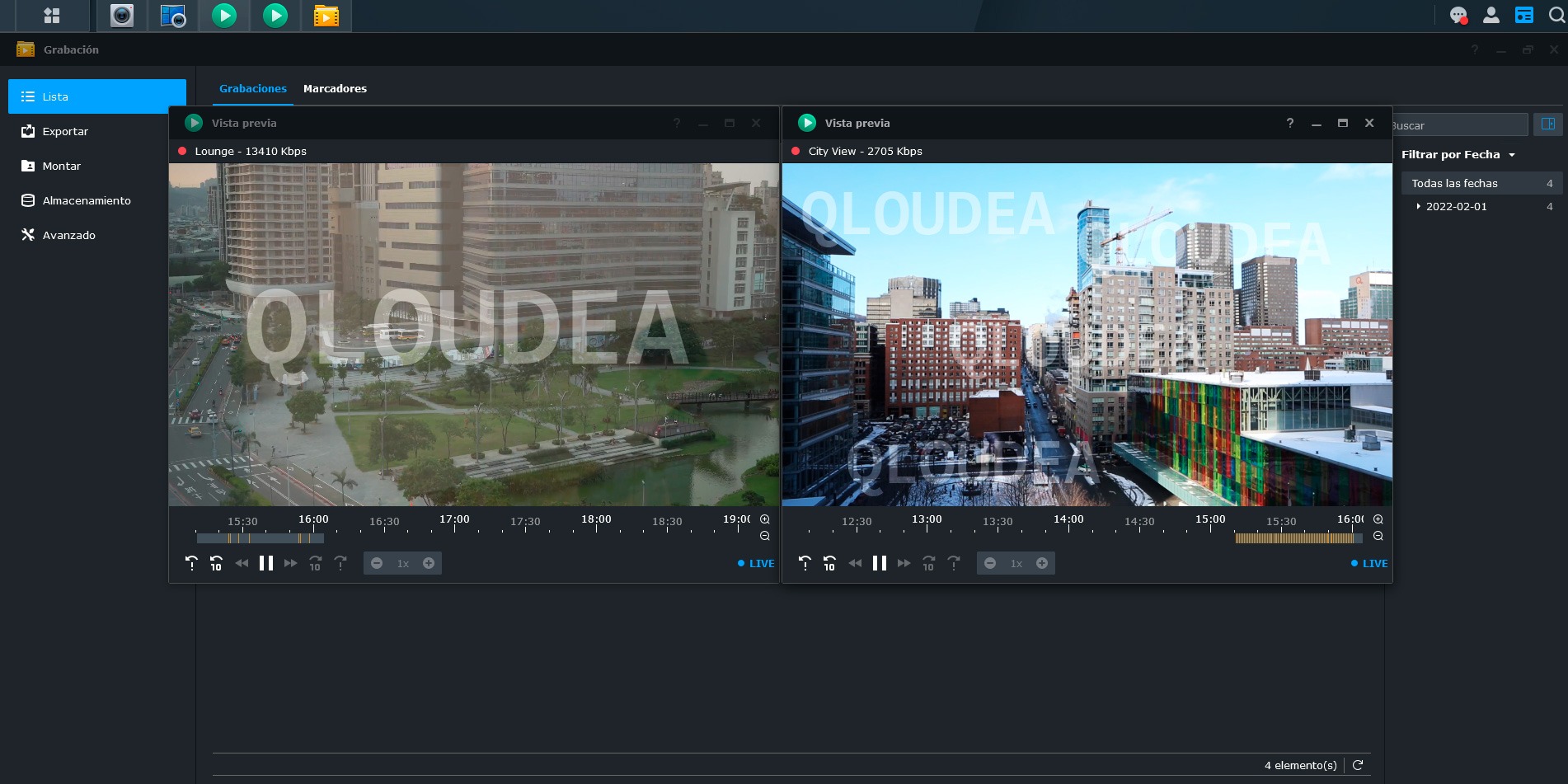Expand the 2022-02-01 date tree item
Viewport: 1568px width, 784px height.
click(1418, 206)
